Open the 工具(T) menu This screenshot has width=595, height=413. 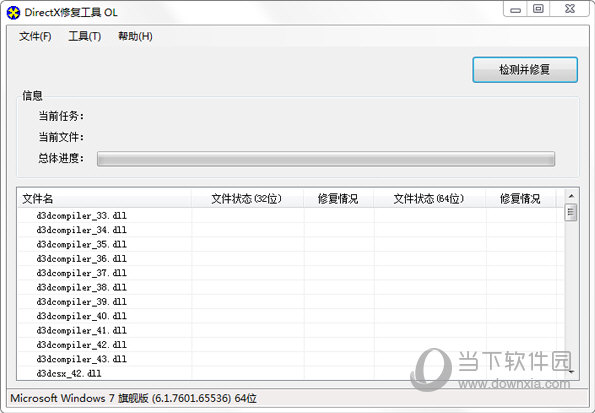(x=85, y=36)
